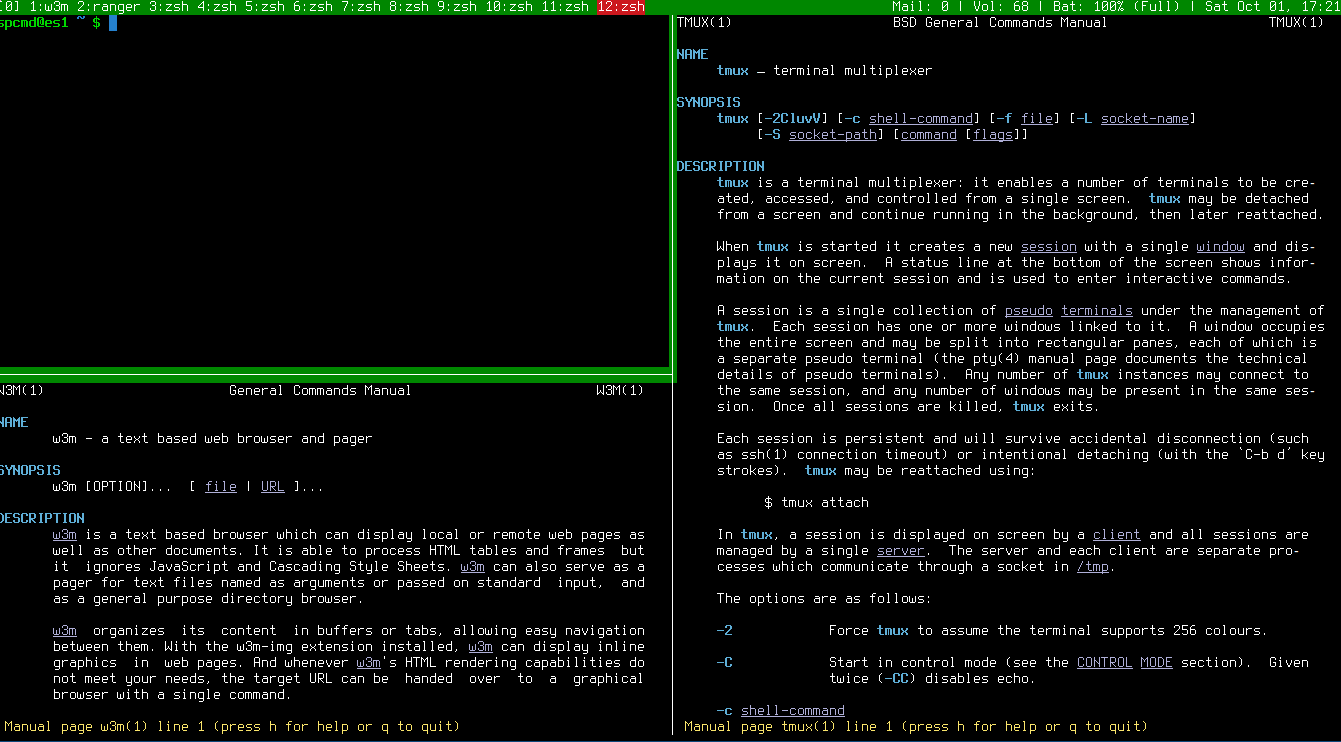Click the 'file' link in w3m synopsis
The image size is (1341, 742).
(x=221, y=487)
